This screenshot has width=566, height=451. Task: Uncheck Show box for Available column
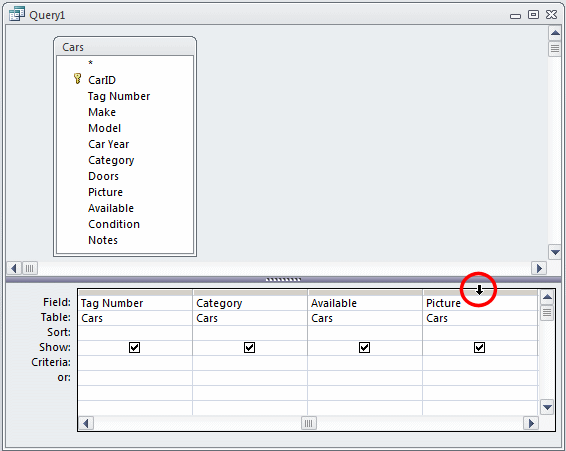[364, 347]
